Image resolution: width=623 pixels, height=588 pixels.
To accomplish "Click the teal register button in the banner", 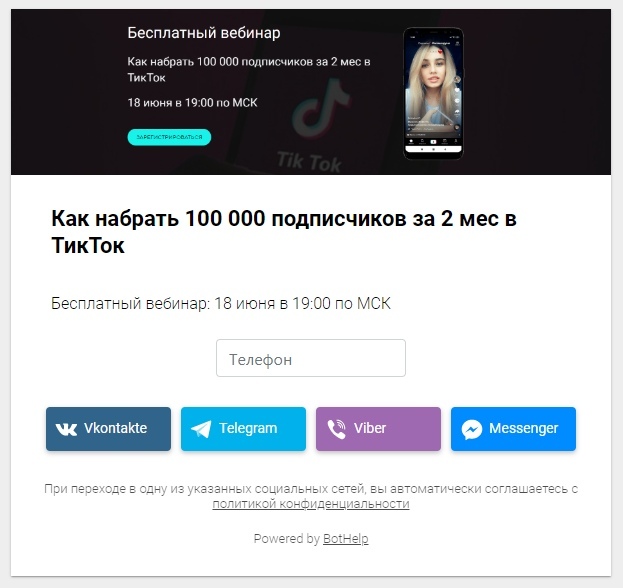I will [x=169, y=137].
